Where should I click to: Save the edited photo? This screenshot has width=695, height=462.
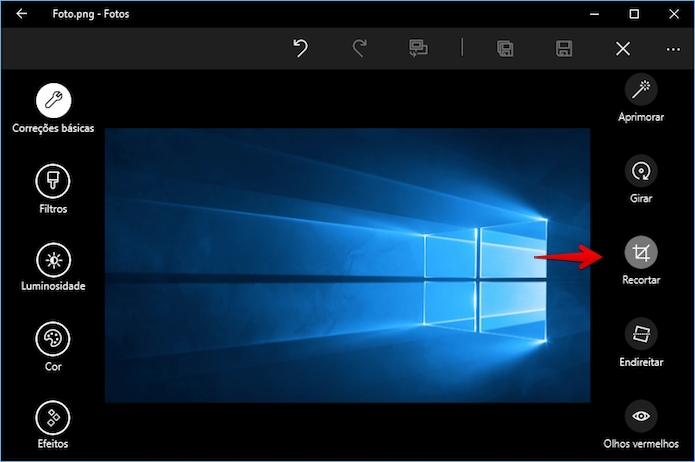pyautogui.click(x=564, y=48)
